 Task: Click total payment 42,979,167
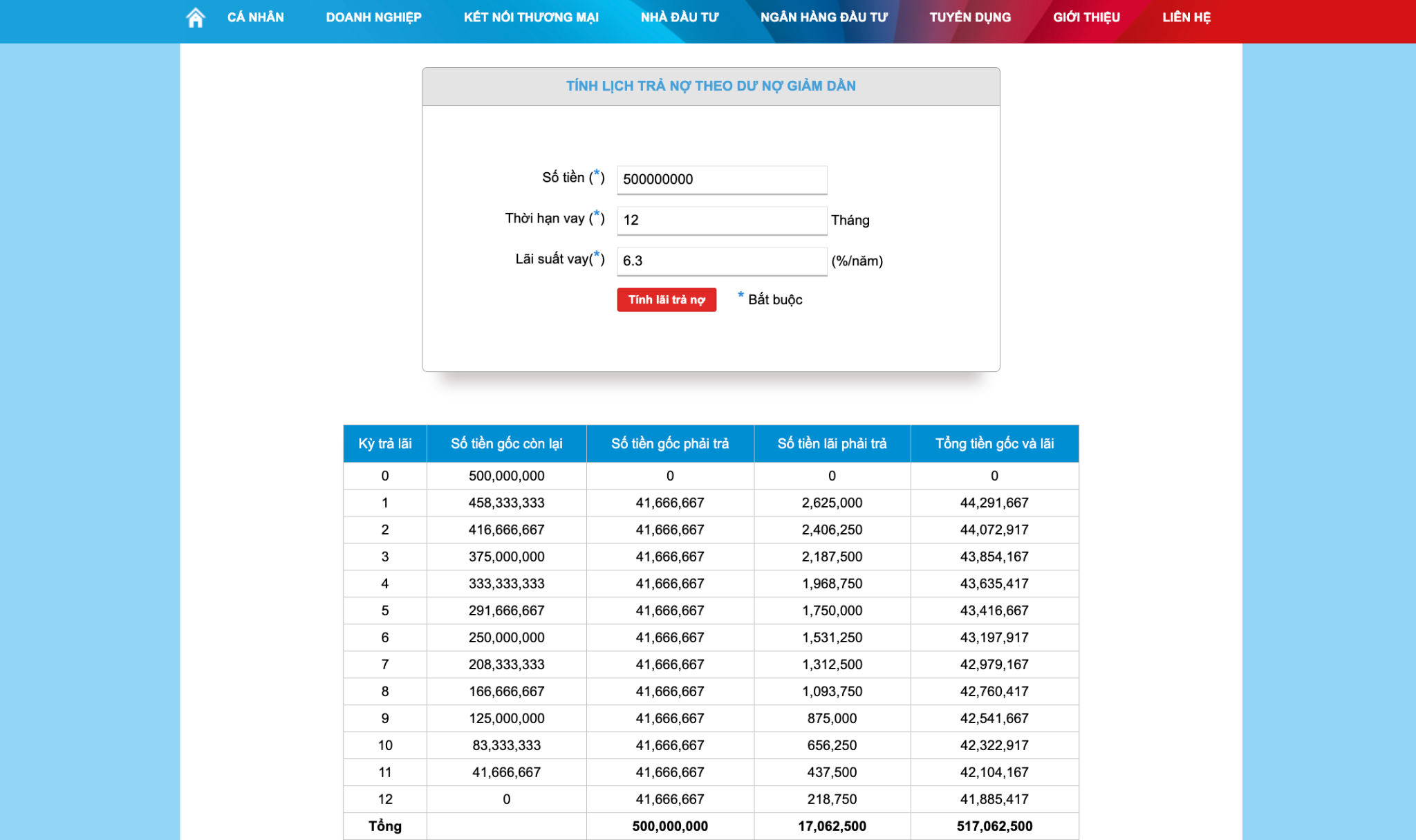994,664
